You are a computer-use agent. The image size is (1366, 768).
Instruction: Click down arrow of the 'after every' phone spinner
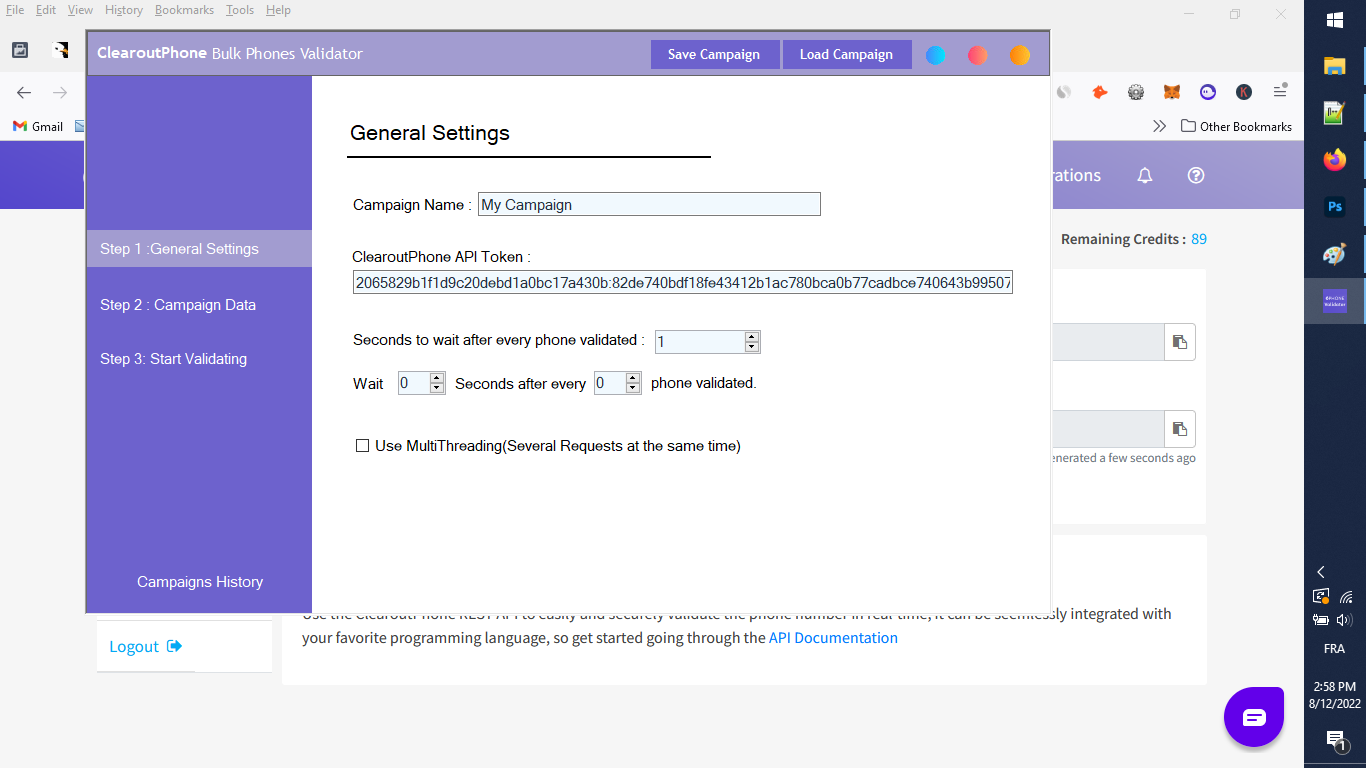632,388
